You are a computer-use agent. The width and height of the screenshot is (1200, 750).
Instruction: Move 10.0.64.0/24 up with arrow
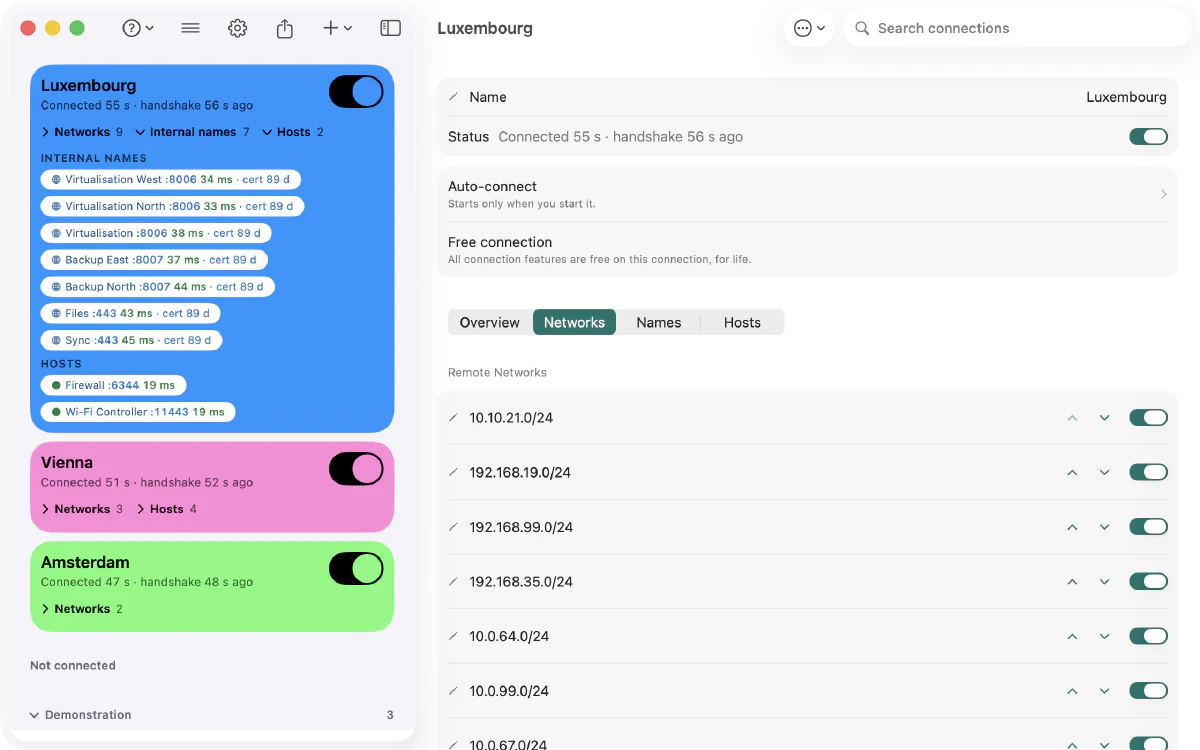click(1072, 636)
